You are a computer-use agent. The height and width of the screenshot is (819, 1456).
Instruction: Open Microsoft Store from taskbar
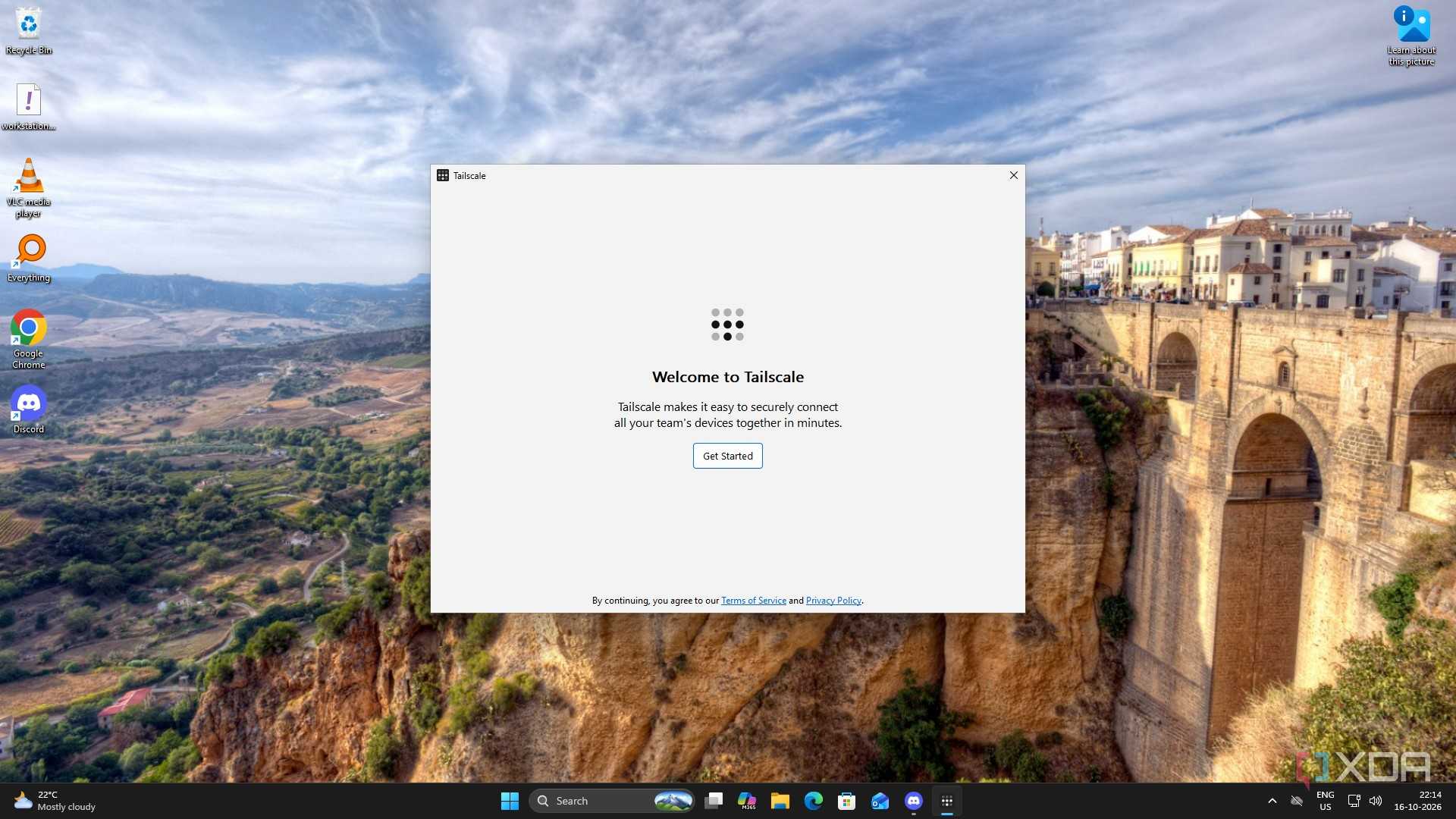[x=847, y=801]
